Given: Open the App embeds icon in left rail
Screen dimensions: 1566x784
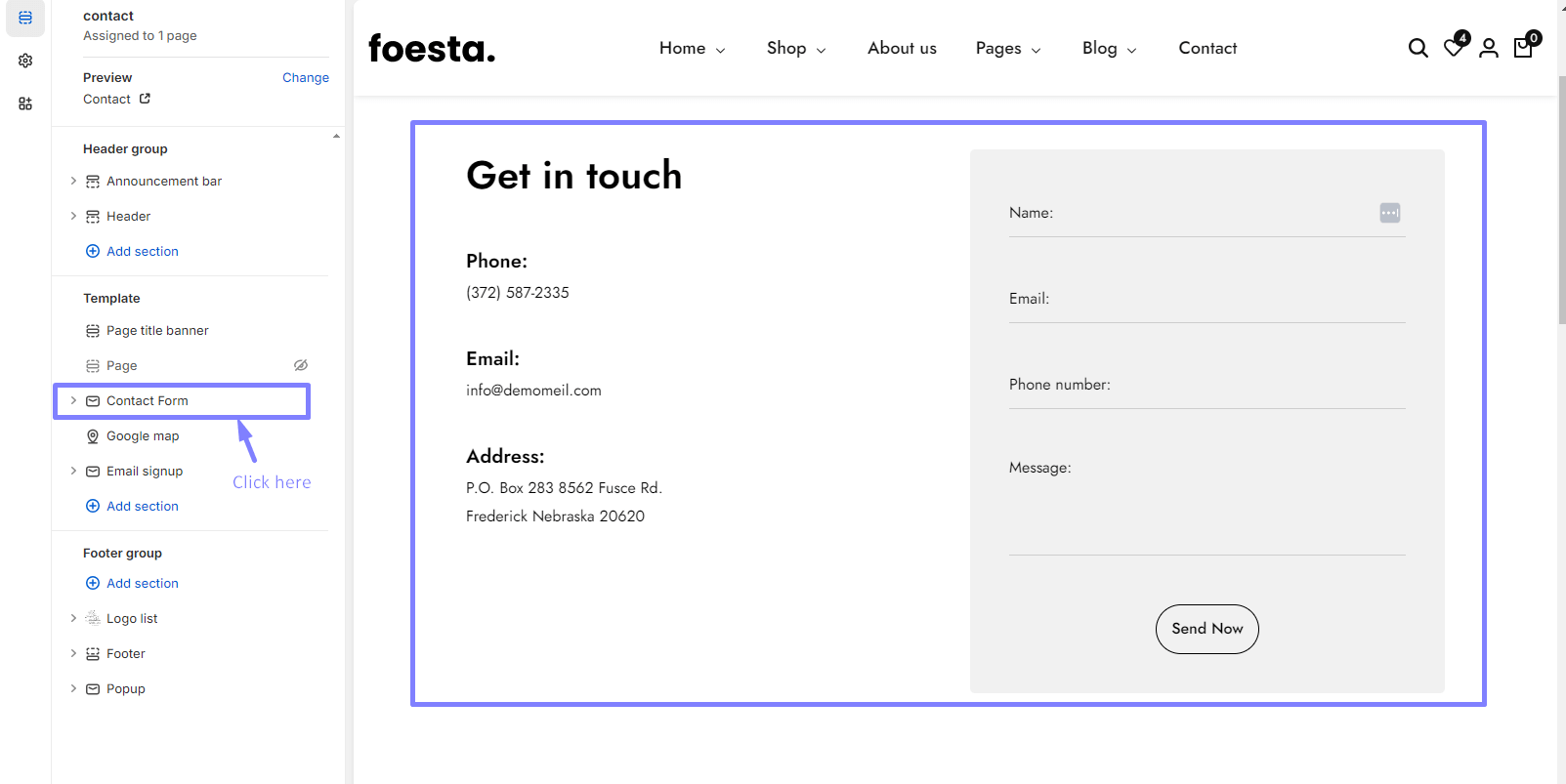Looking at the screenshot, I should [25, 103].
